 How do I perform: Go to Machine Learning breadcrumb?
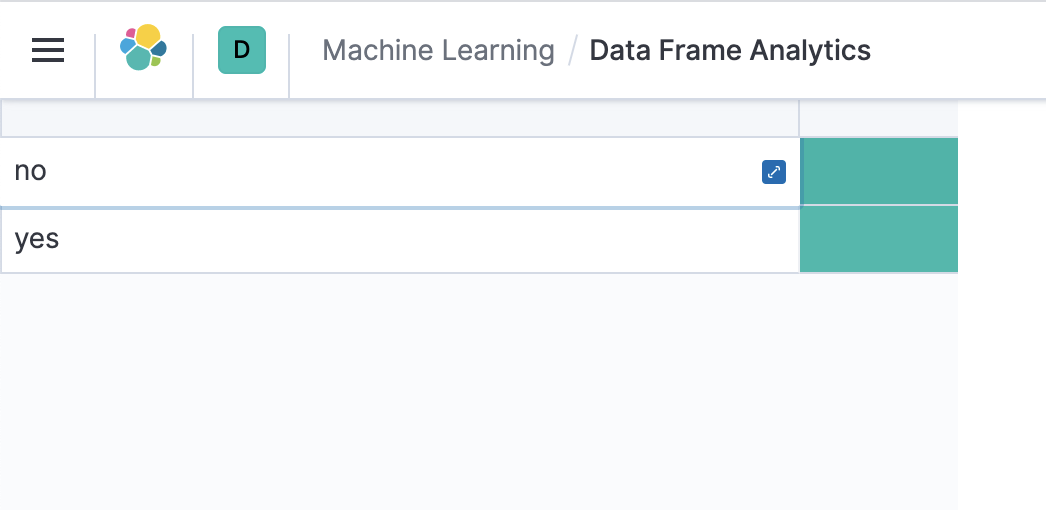tap(438, 50)
